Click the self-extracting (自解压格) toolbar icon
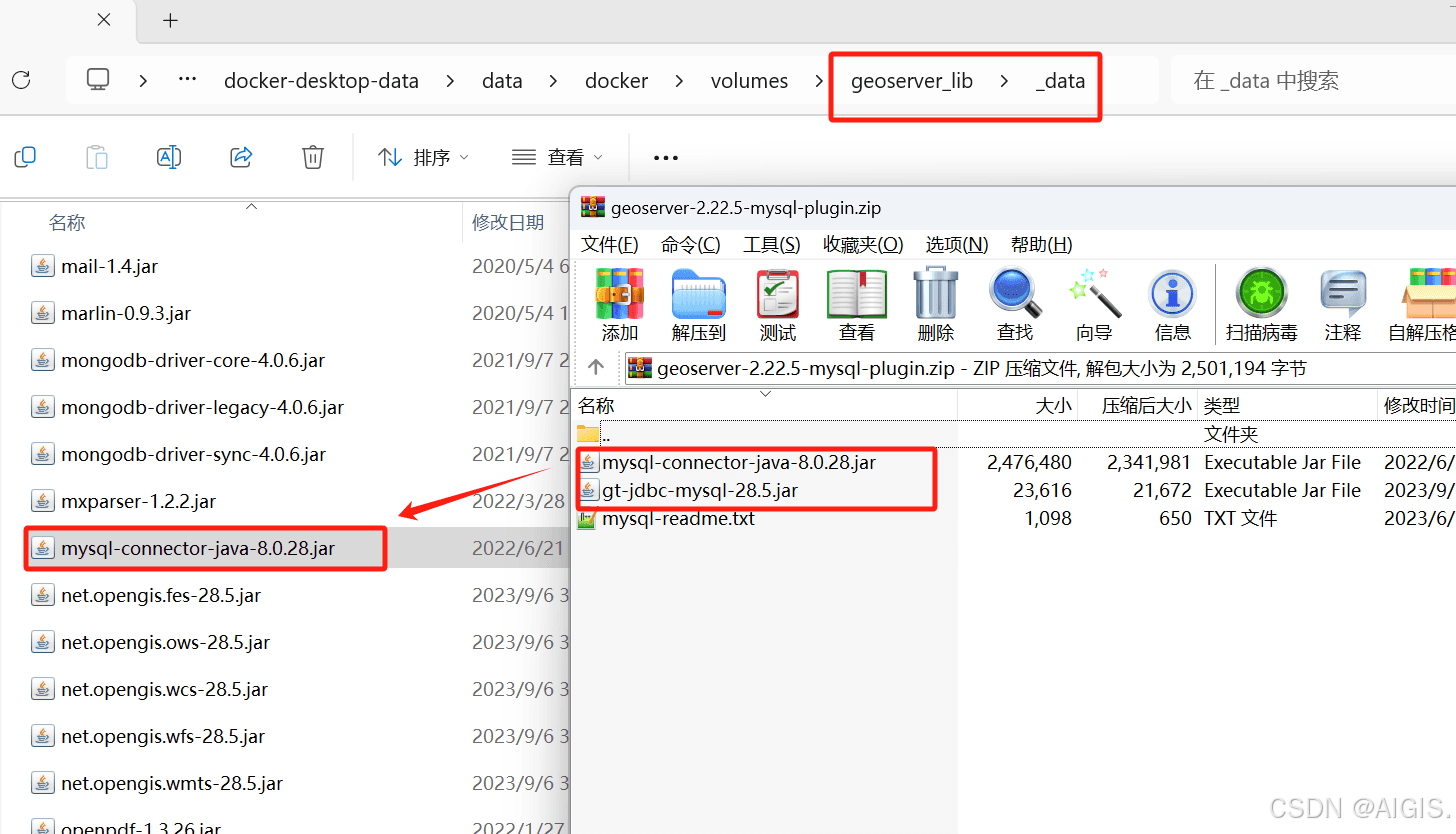The width and height of the screenshot is (1456, 834). pos(1428,294)
